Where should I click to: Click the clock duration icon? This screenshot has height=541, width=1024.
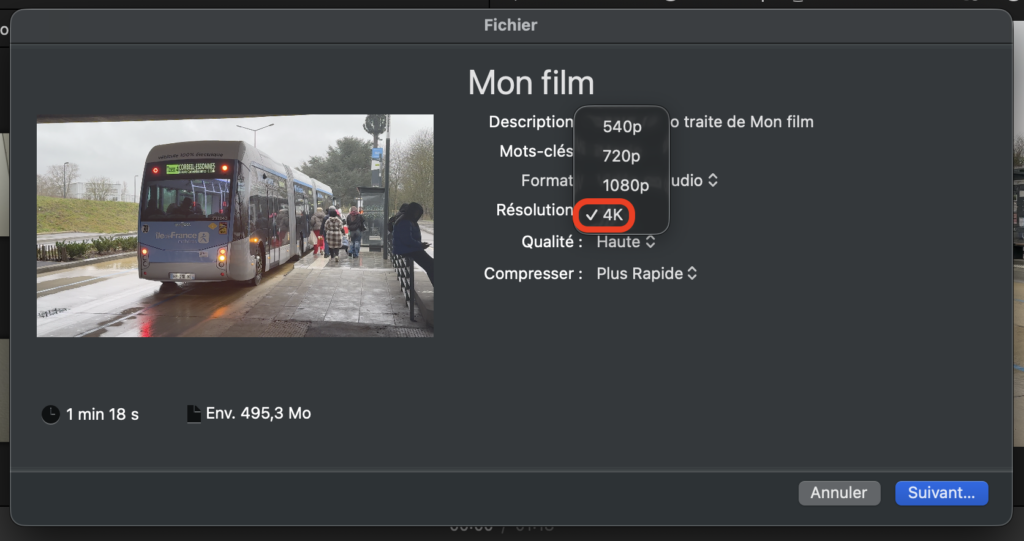pyautogui.click(x=51, y=414)
